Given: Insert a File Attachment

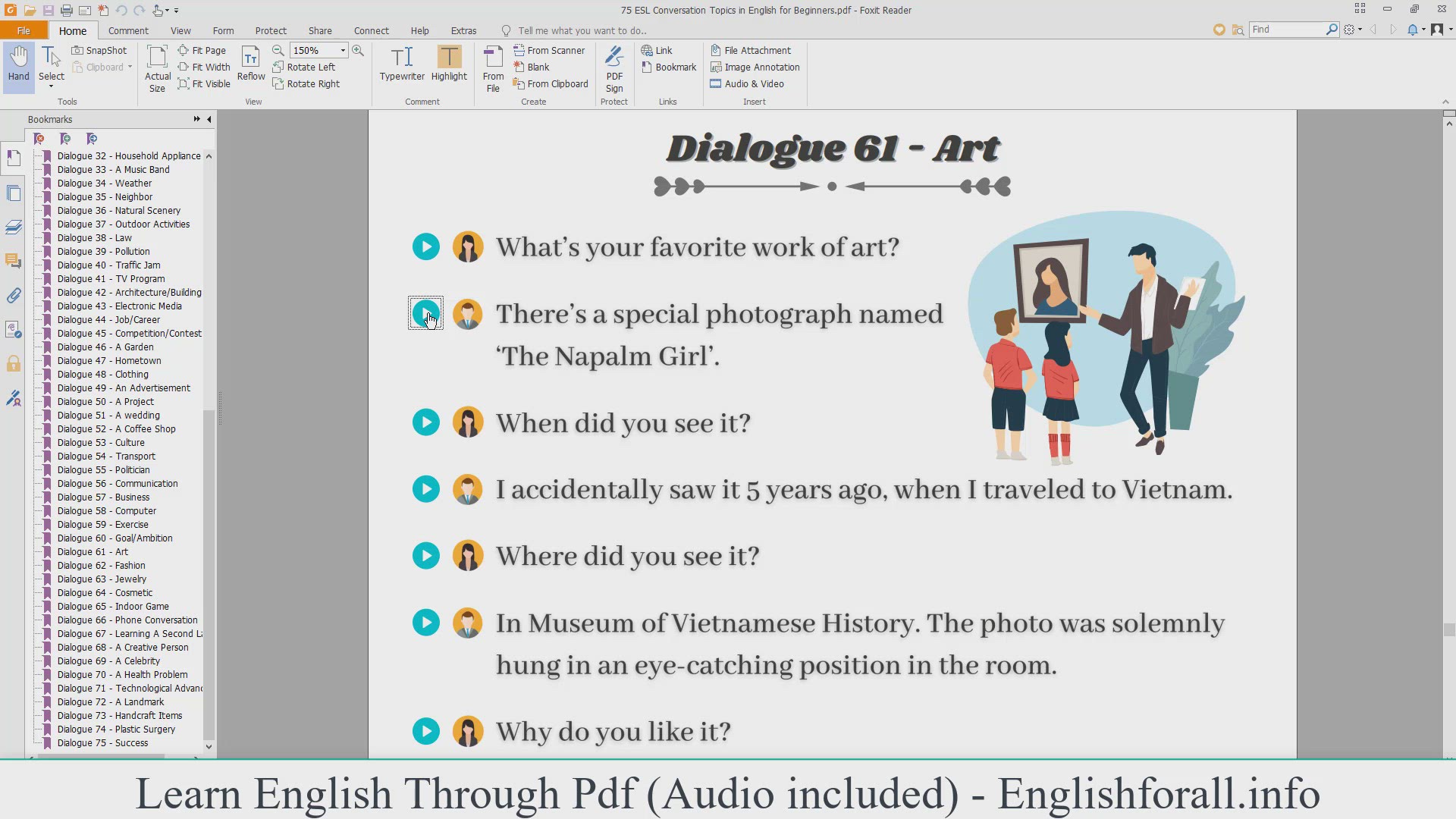Looking at the screenshot, I should (751, 50).
